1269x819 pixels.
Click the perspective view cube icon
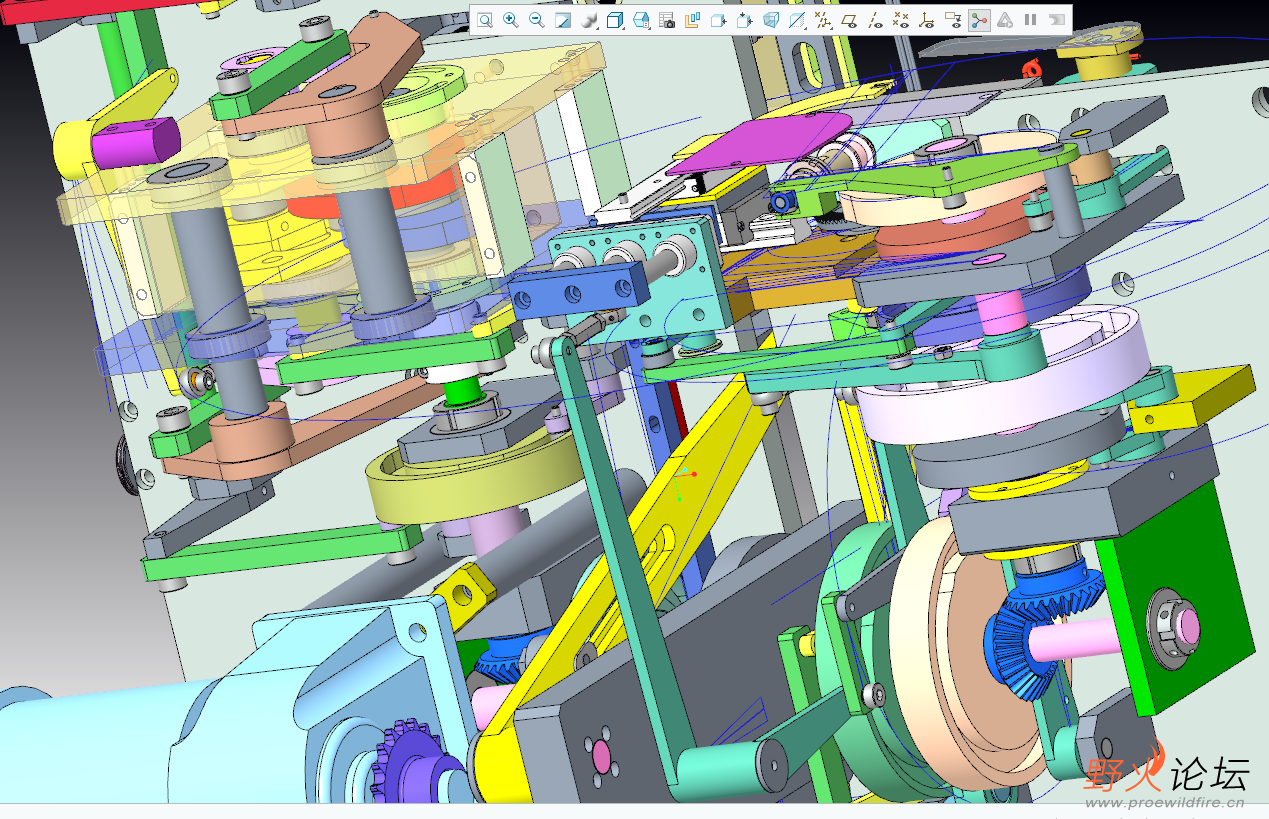pos(771,20)
